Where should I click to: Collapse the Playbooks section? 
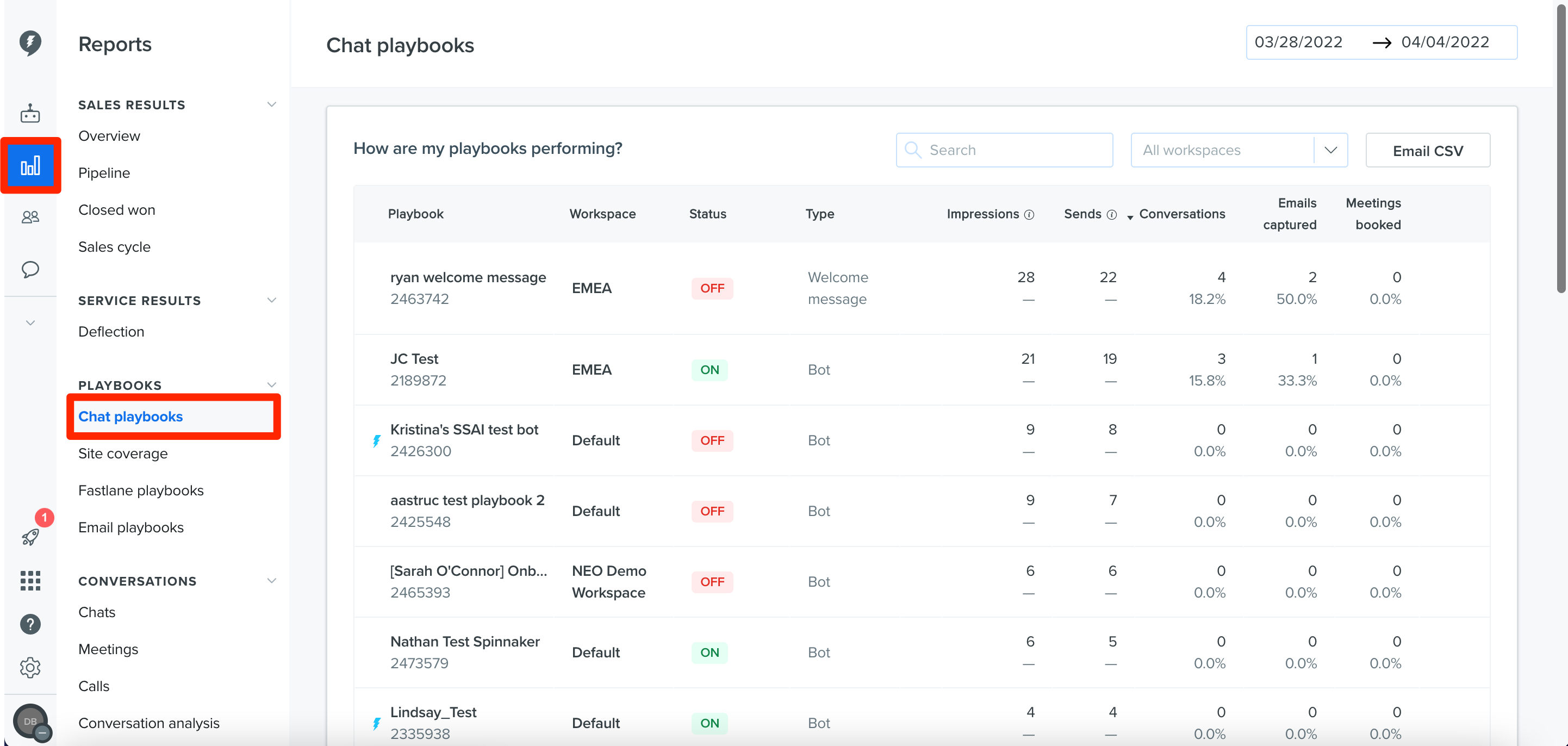[271, 385]
